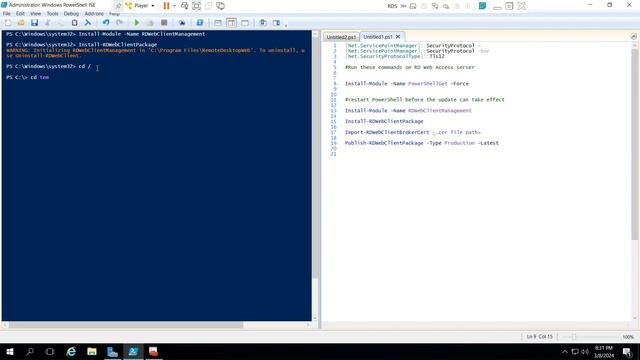Click the 'Install-RDWebClientPackage' line in script
Viewport: 640px width, 360px height.
(x=384, y=121)
